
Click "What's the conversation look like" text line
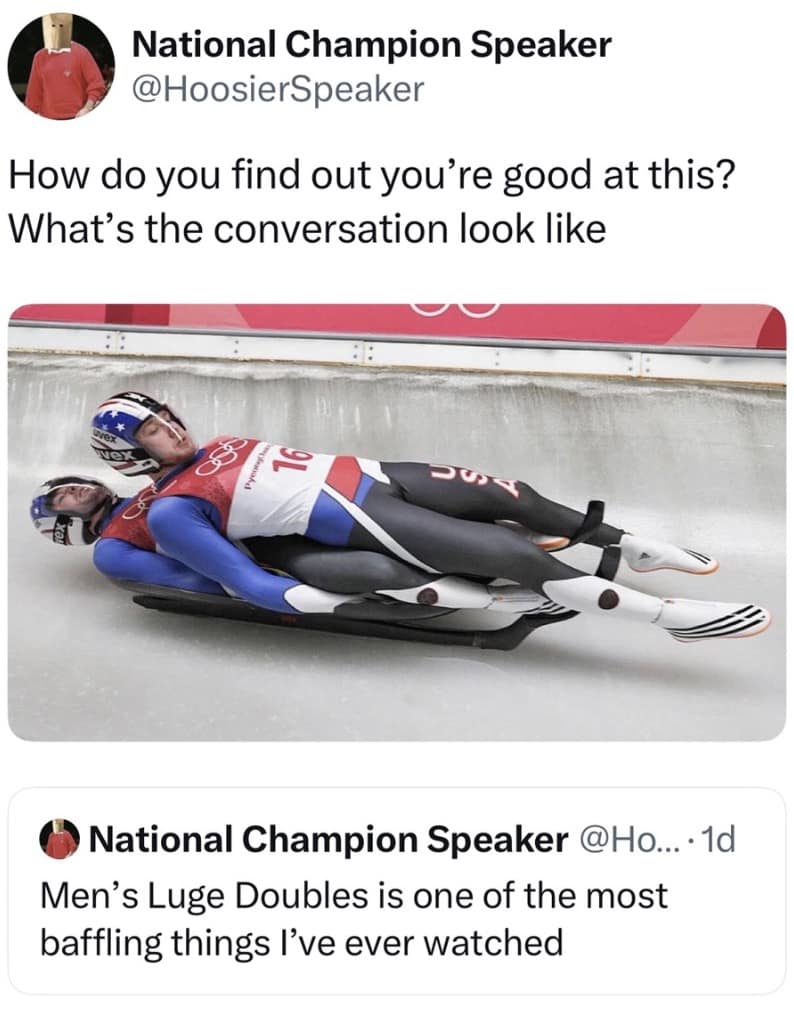(x=306, y=229)
